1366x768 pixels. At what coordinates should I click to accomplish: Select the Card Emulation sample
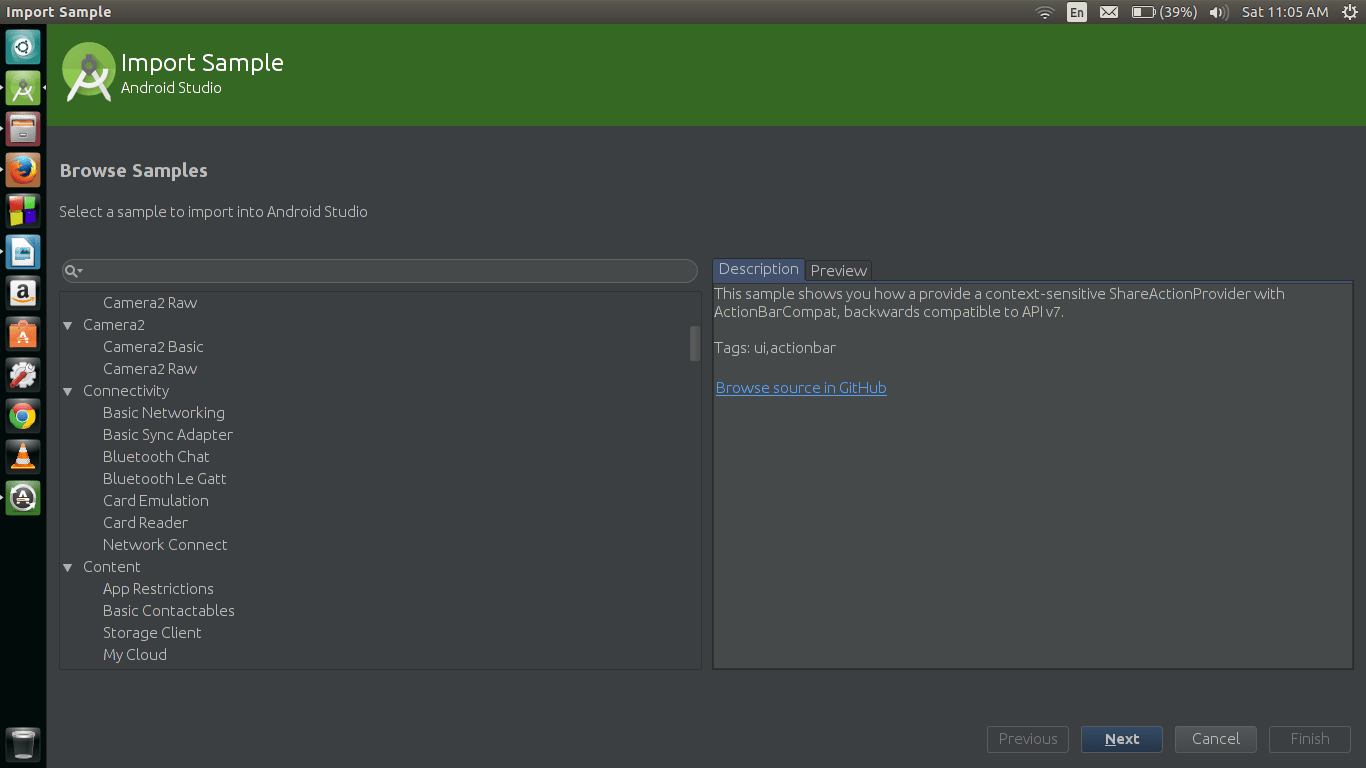click(156, 501)
